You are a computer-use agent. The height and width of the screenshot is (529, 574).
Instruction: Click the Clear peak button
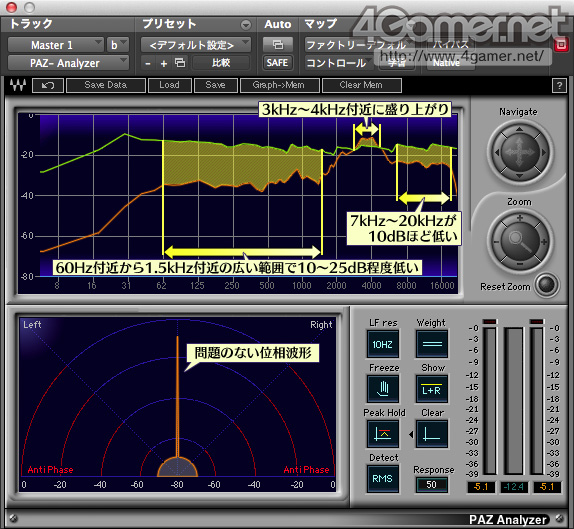(x=432, y=434)
